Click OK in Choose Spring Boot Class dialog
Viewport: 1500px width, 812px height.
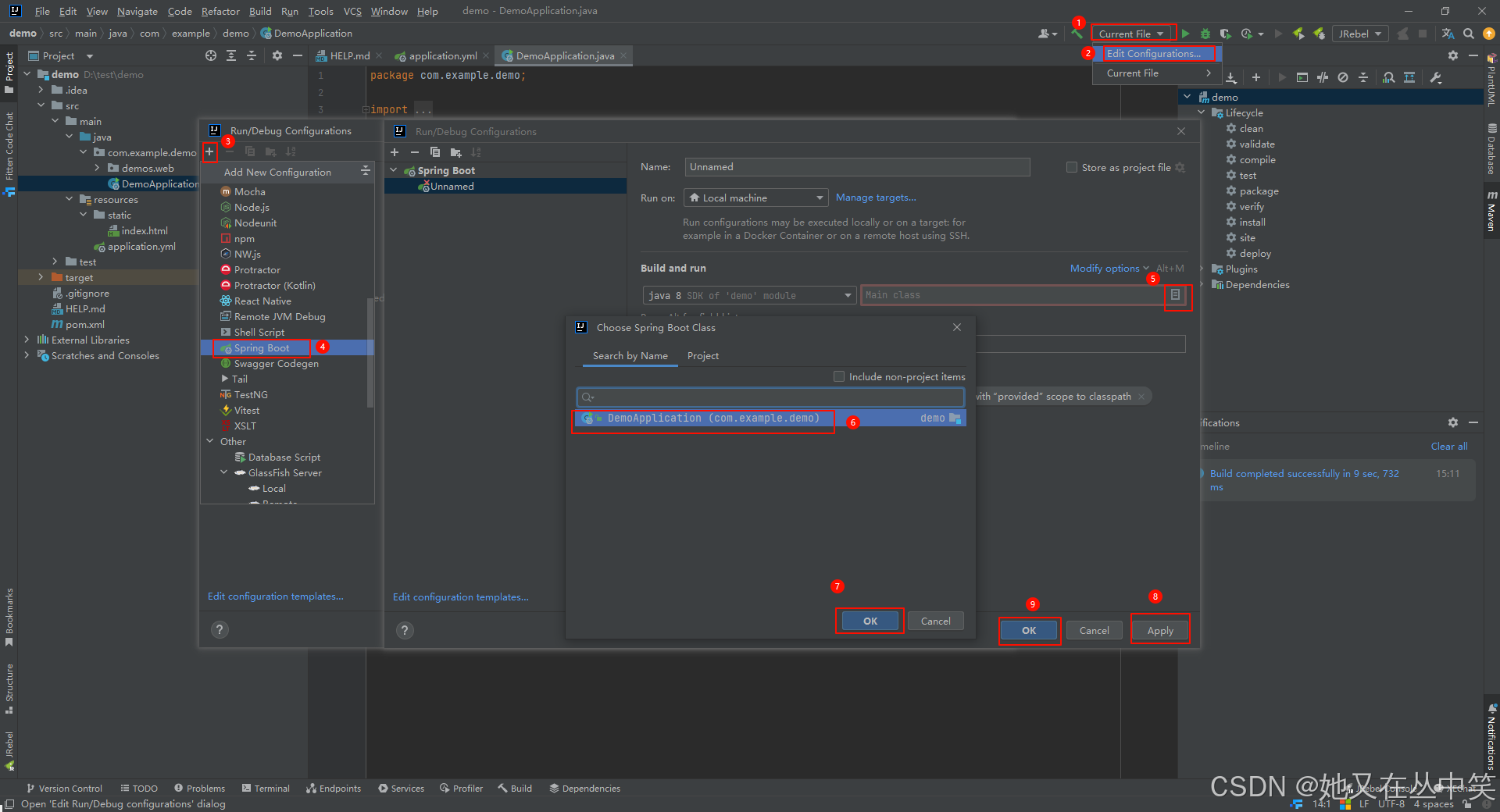(x=870, y=621)
